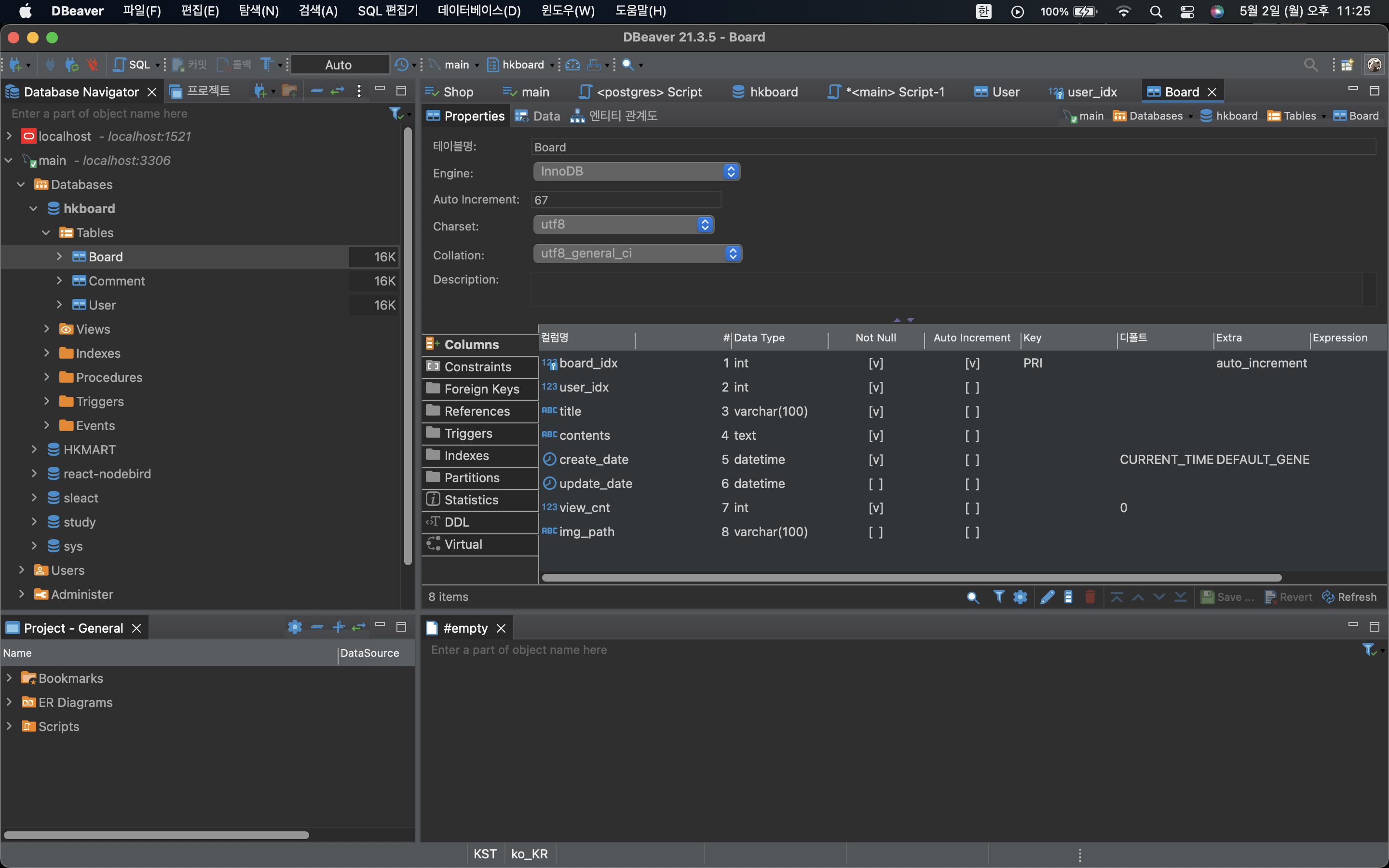Toggle Not Null checkbox for img_path

click(875, 532)
